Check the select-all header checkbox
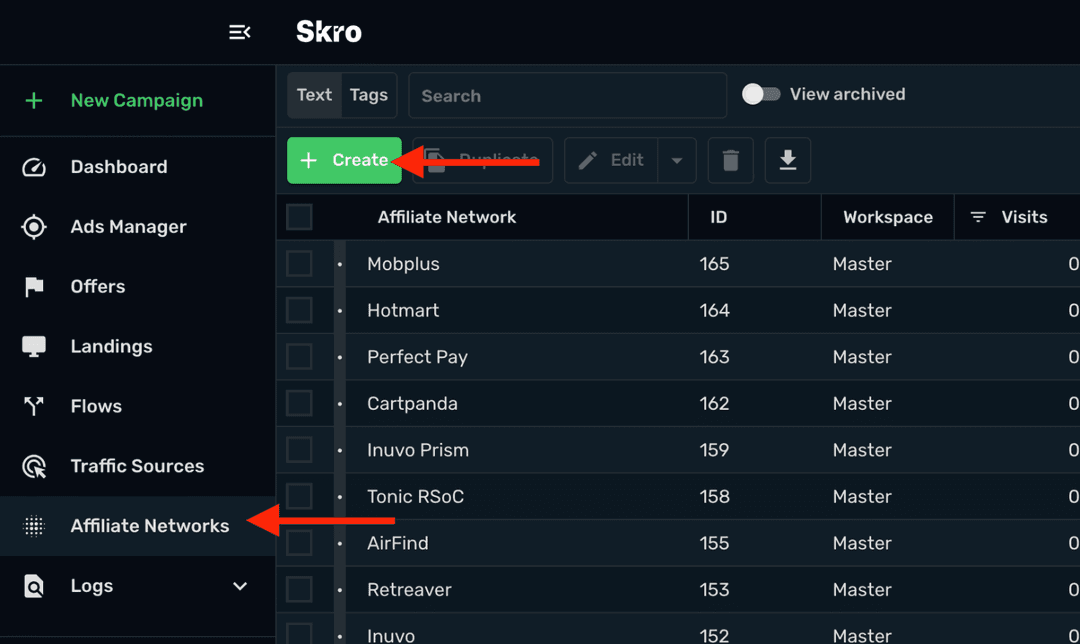Screen dimensions: 1080x644 pyautogui.click(x=299, y=217)
